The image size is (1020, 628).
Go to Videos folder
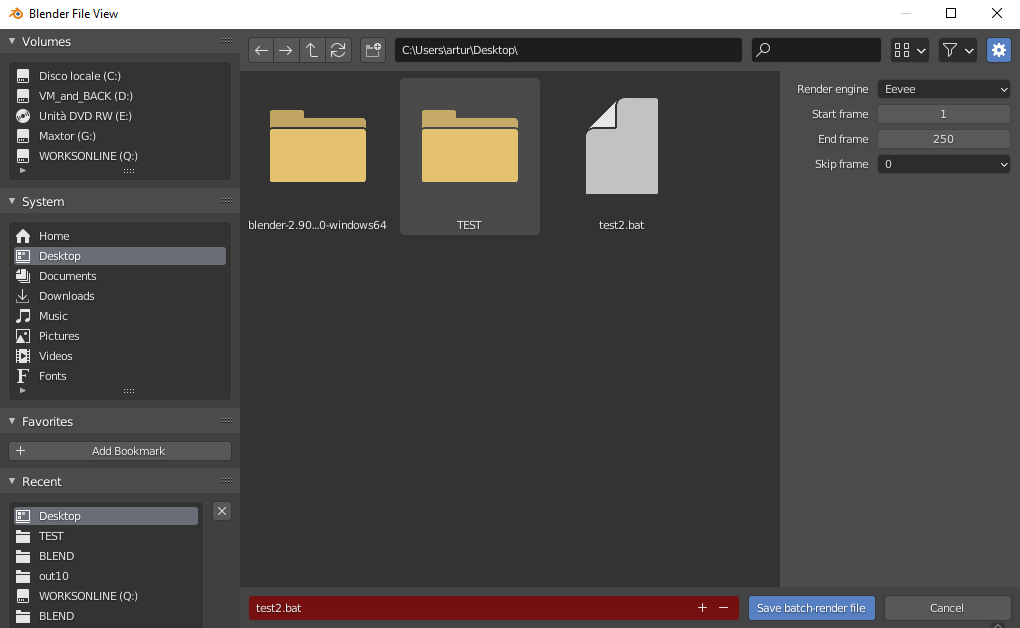tap(120, 356)
